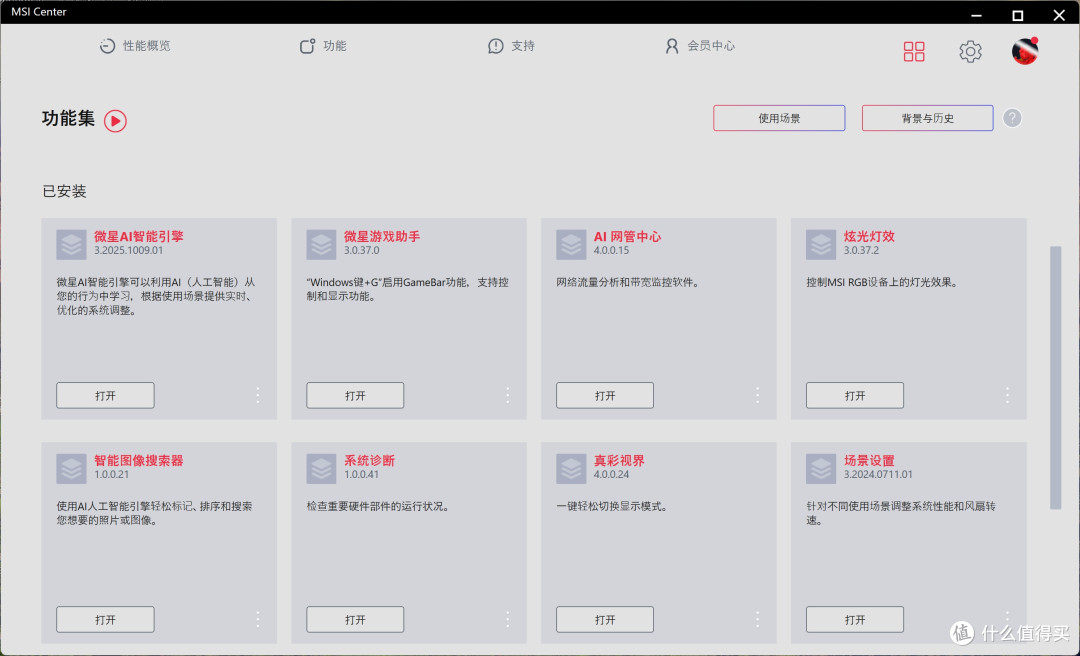Image resolution: width=1080 pixels, height=656 pixels.
Task: Go to the 性能概览 tab
Action: point(135,46)
